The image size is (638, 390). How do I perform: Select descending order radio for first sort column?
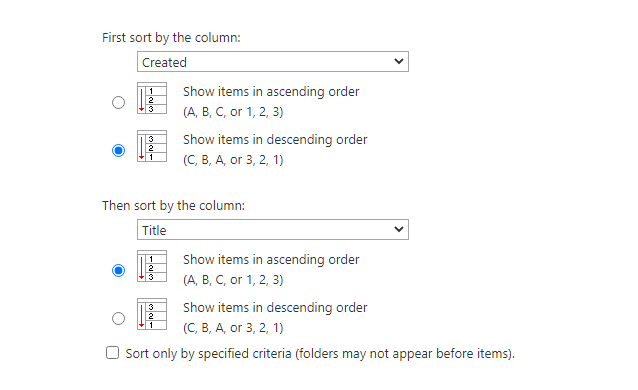pyautogui.click(x=118, y=150)
